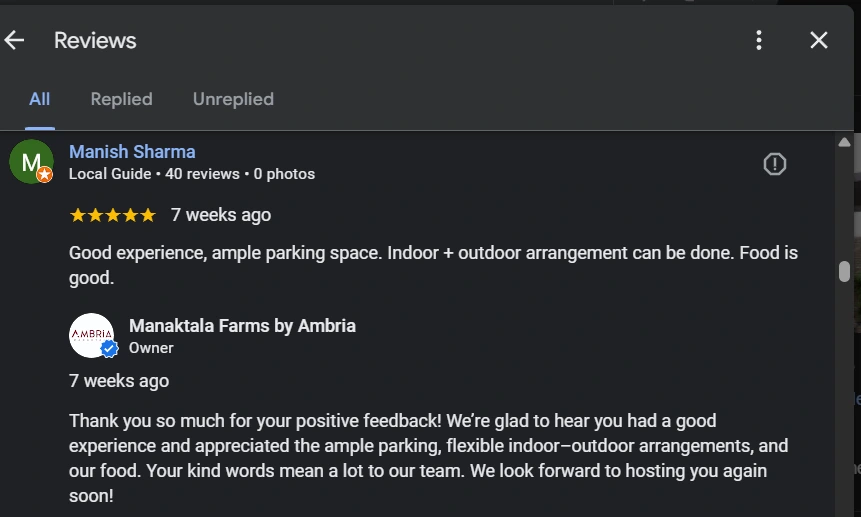Click the blue verified badge on Ambria logo
Viewport: 861px width, 517px height.
pos(109,349)
